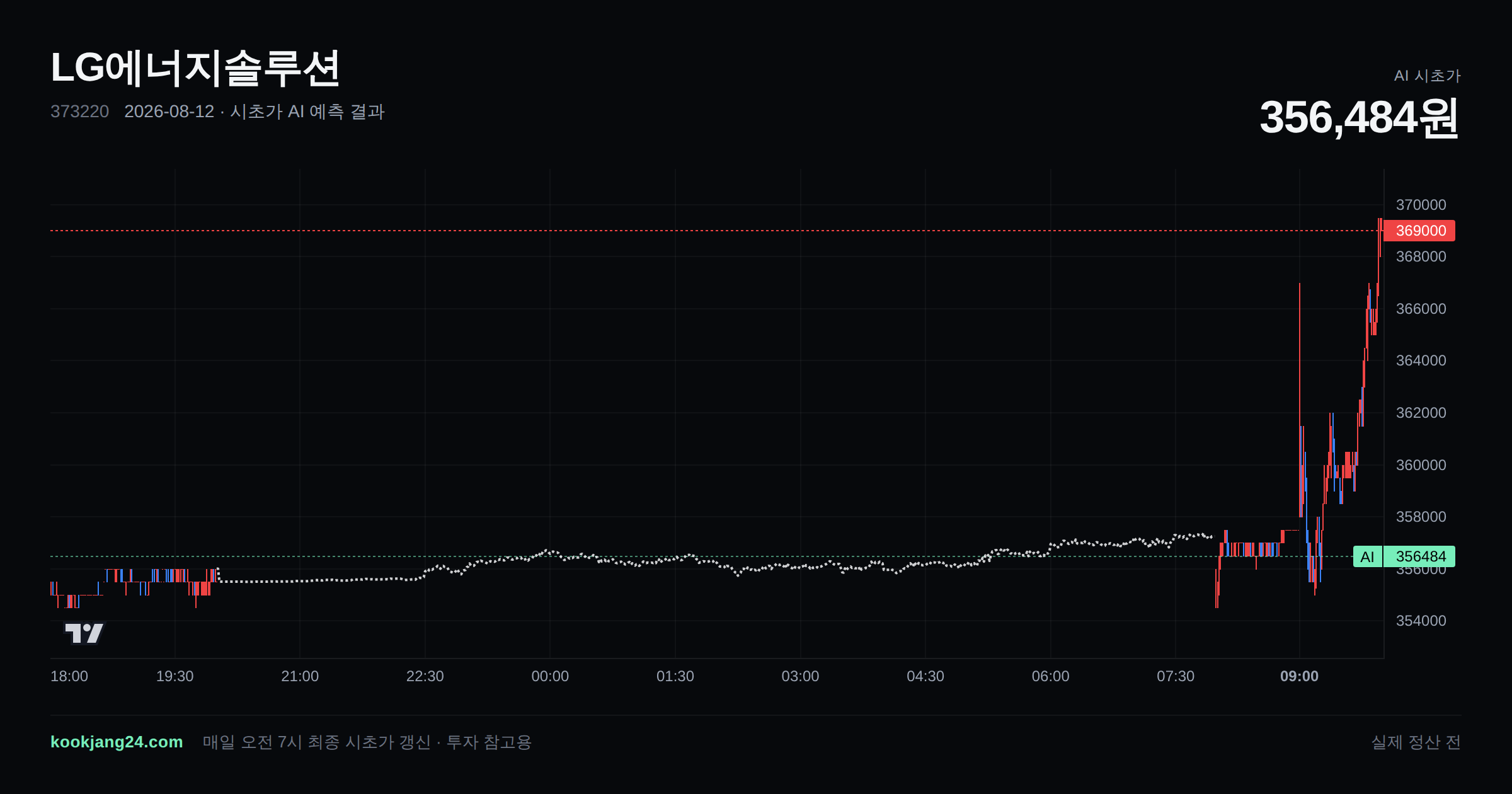Click the 362000 price axis label
1512x794 pixels.
point(1421,413)
